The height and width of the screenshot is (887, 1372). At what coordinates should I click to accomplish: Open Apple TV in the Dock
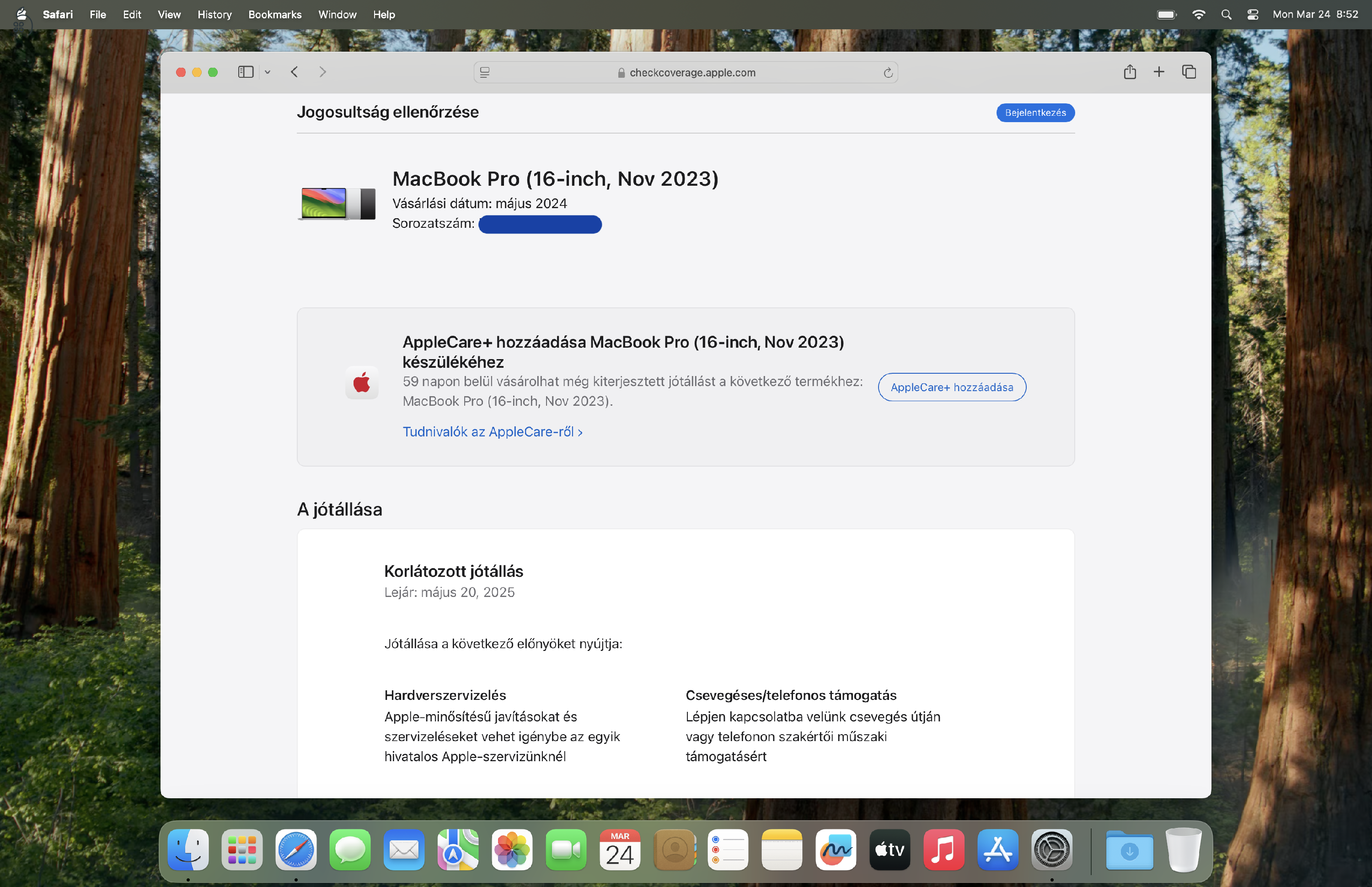pos(890,849)
